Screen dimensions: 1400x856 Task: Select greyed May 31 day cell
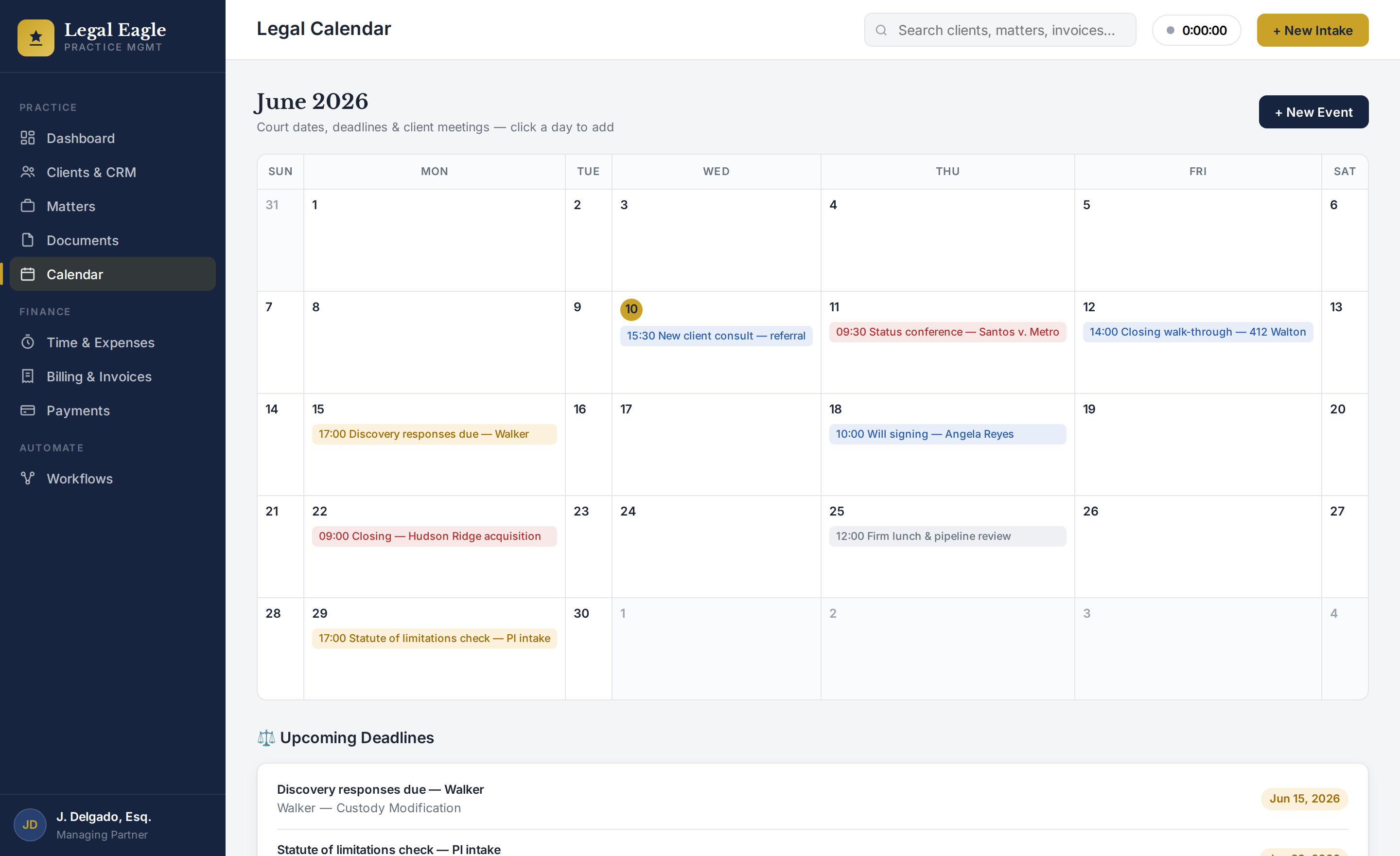pyautogui.click(x=280, y=240)
